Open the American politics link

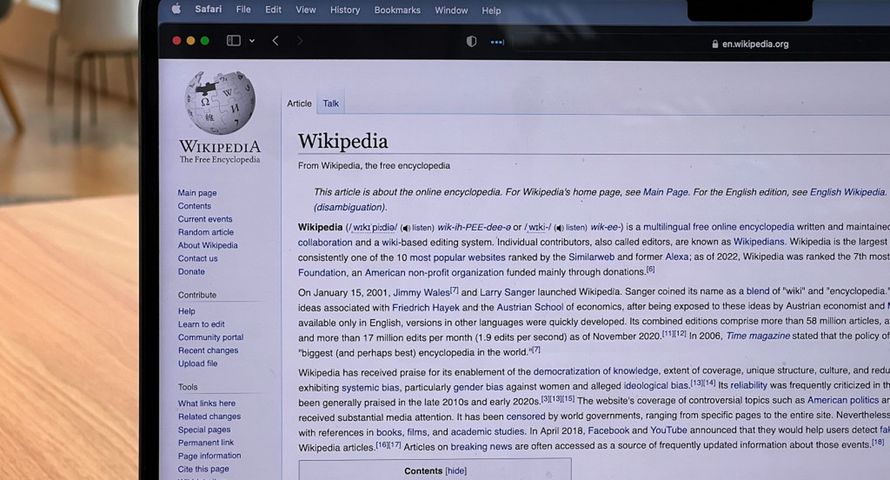pyautogui.click(x=843, y=400)
